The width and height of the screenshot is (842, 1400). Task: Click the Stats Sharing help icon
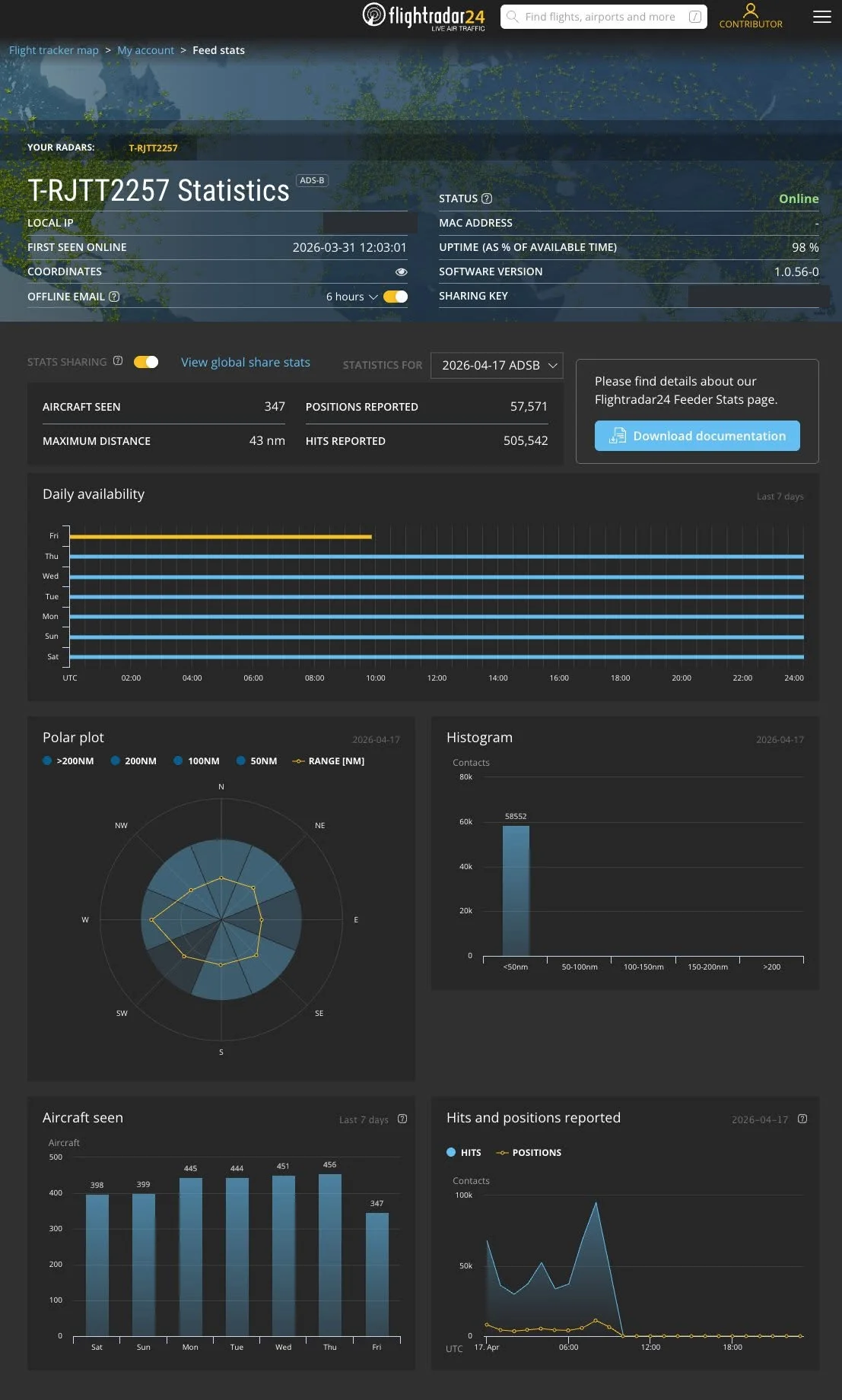click(x=118, y=361)
